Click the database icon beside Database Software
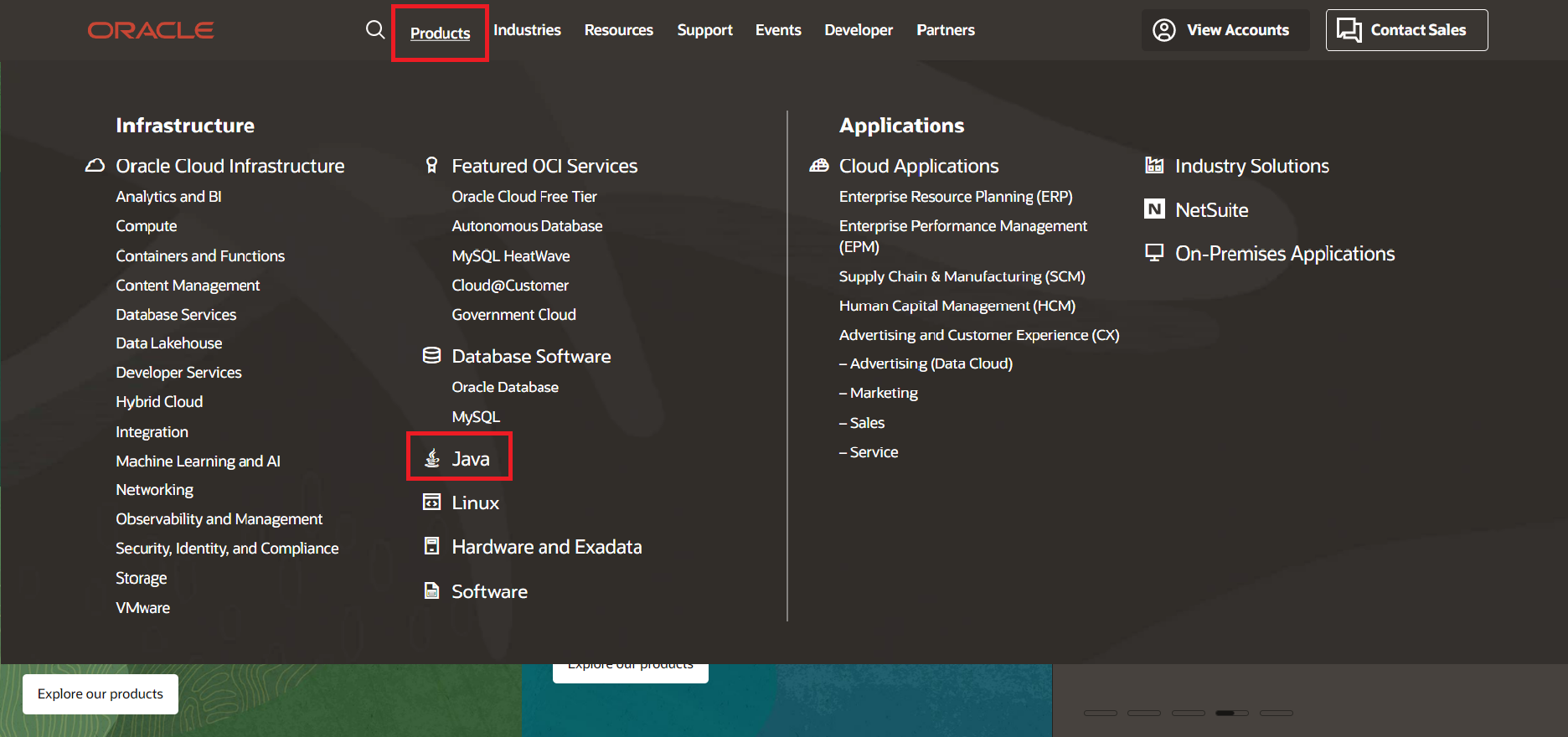Viewport: 1568px width, 737px height. pyautogui.click(x=431, y=356)
